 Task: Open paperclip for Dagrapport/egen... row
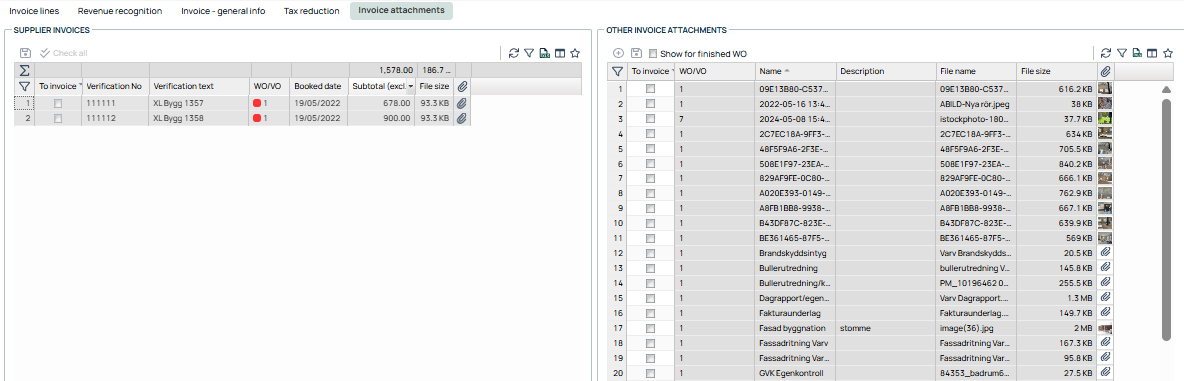point(1105,297)
